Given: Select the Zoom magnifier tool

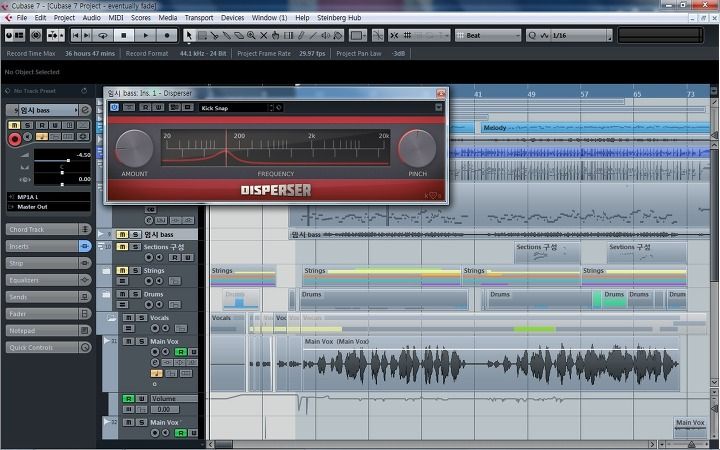Looking at the screenshot, I should pyautogui.click(x=251, y=35).
